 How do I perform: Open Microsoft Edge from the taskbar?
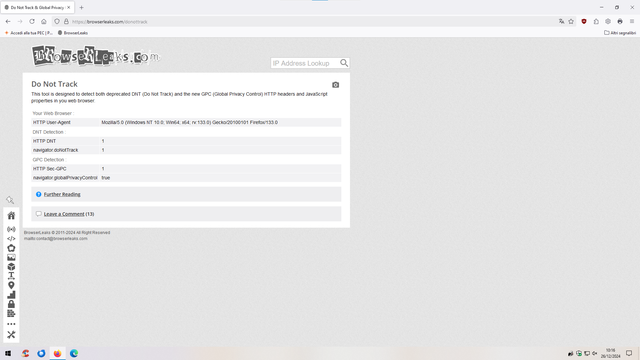pyautogui.click(x=74, y=353)
